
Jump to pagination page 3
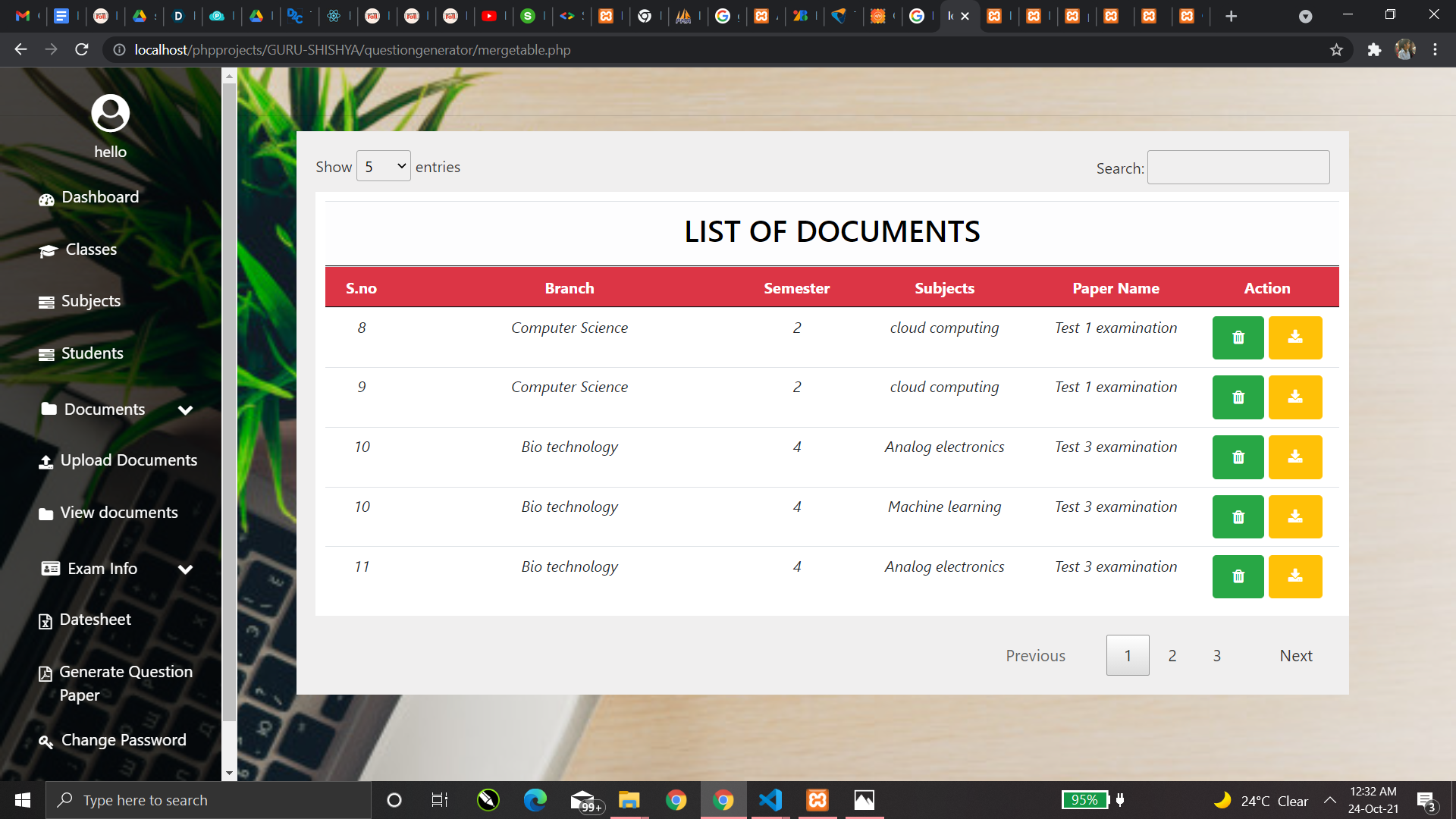(x=1216, y=656)
